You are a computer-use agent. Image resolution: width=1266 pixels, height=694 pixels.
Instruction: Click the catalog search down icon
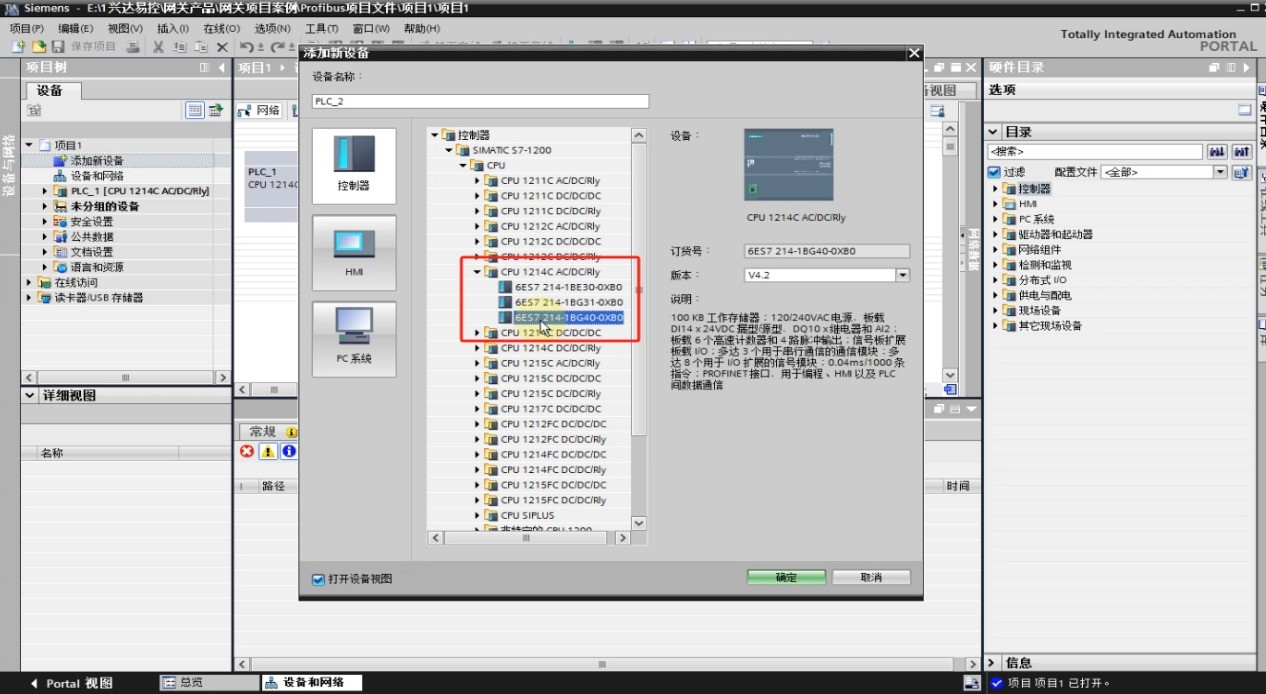(x=1217, y=152)
